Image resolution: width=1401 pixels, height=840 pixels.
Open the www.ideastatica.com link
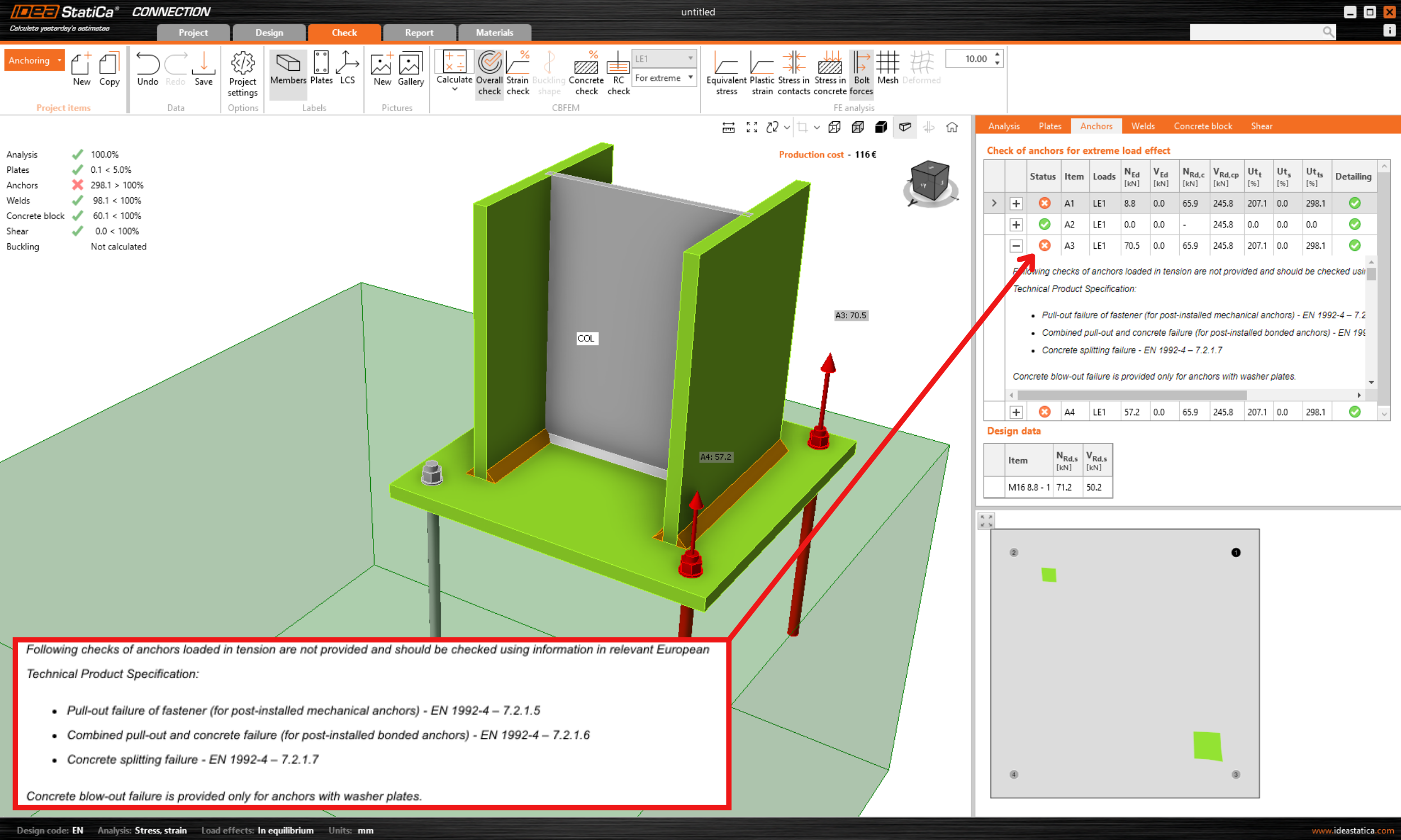(x=1352, y=830)
